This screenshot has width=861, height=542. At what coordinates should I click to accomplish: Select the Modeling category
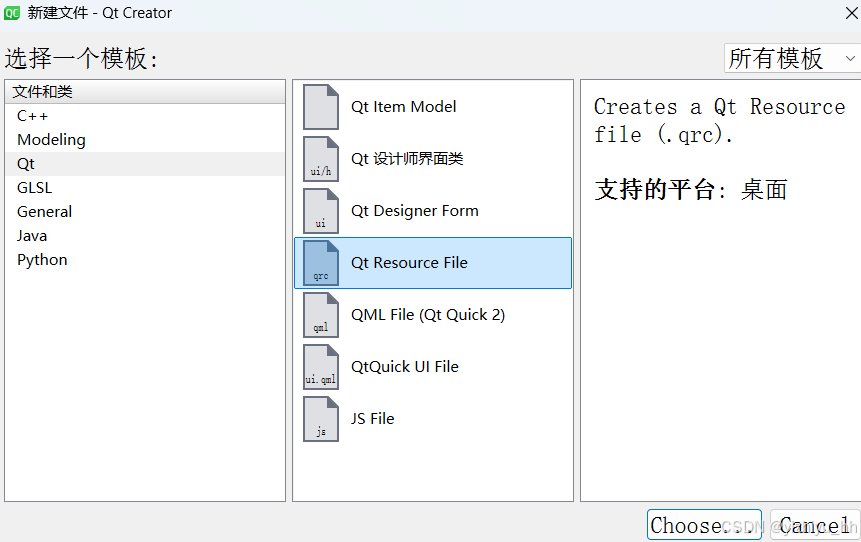click(145, 140)
